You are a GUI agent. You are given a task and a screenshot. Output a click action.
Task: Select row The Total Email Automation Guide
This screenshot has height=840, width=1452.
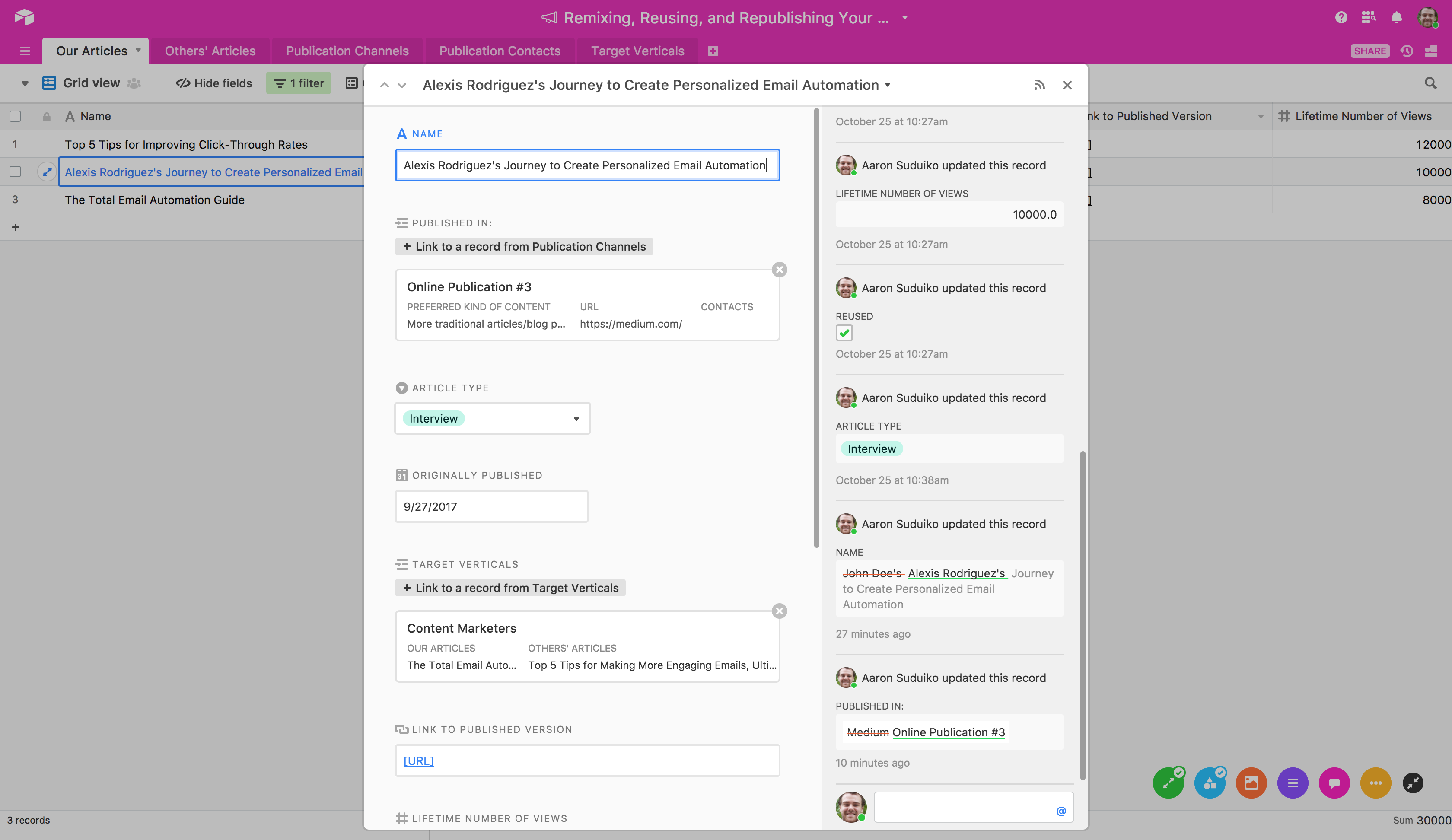point(154,199)
